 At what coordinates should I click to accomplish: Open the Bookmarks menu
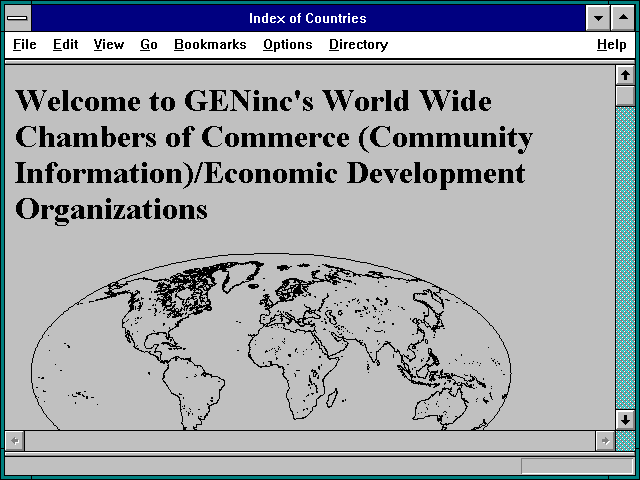point(210,44)
